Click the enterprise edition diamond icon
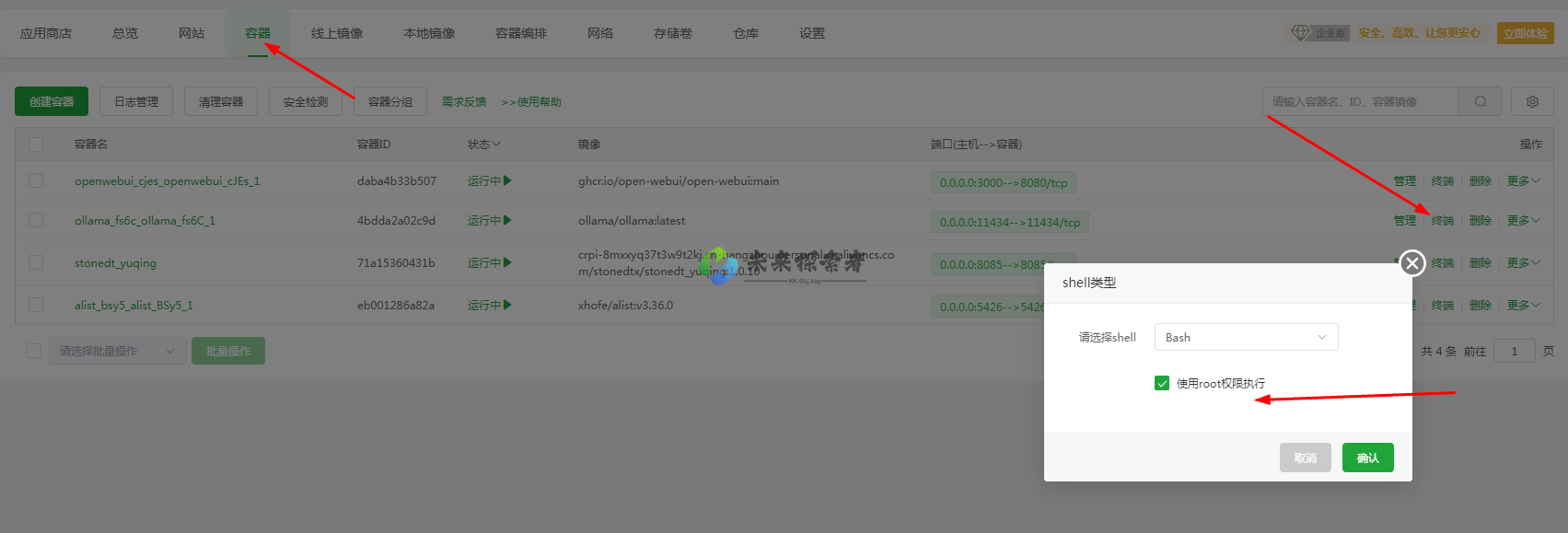Screen dimensions: 1568x533 (x=1300, y=33)
